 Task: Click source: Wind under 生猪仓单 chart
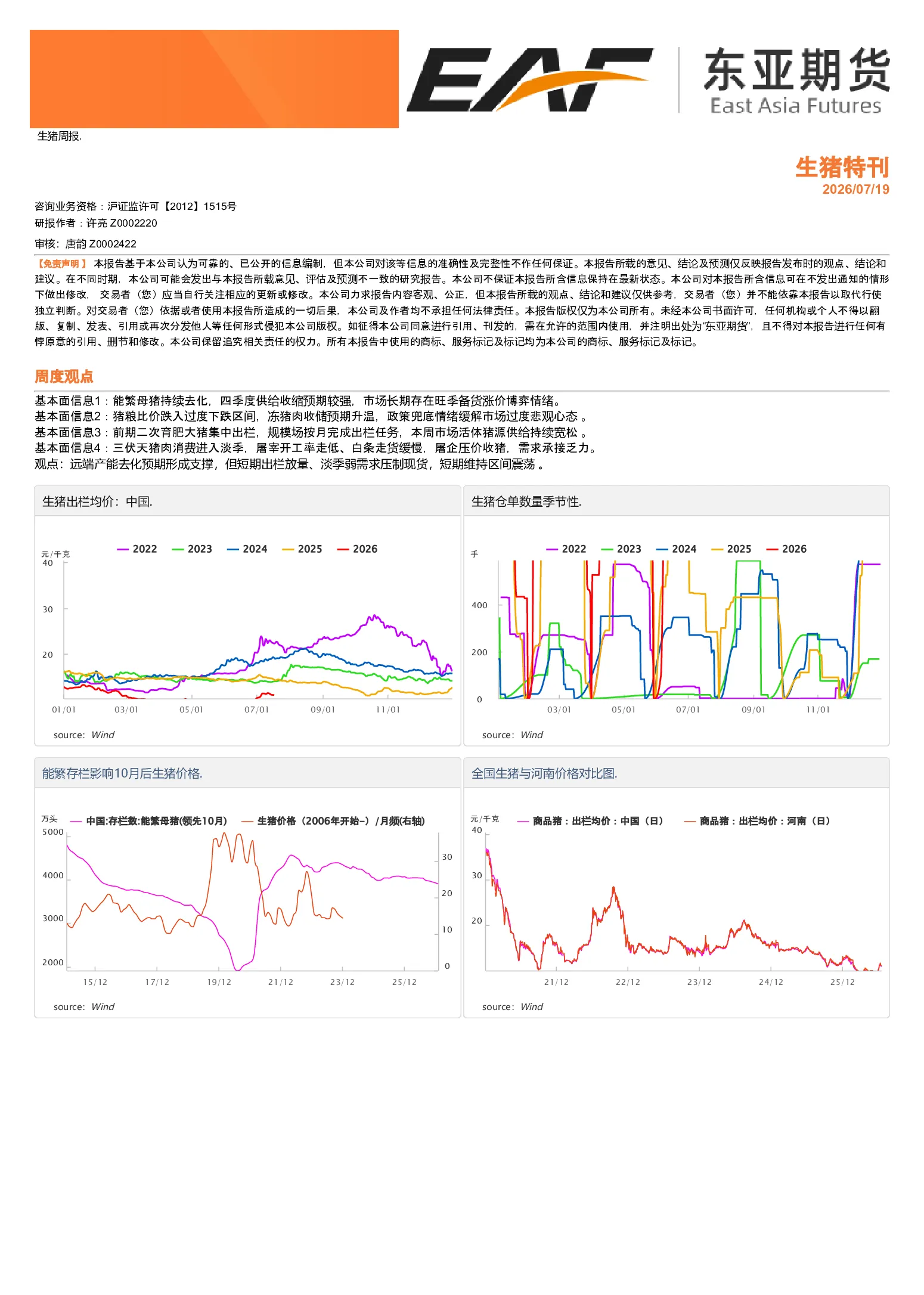pyautogui.click(x=513, y=735)
